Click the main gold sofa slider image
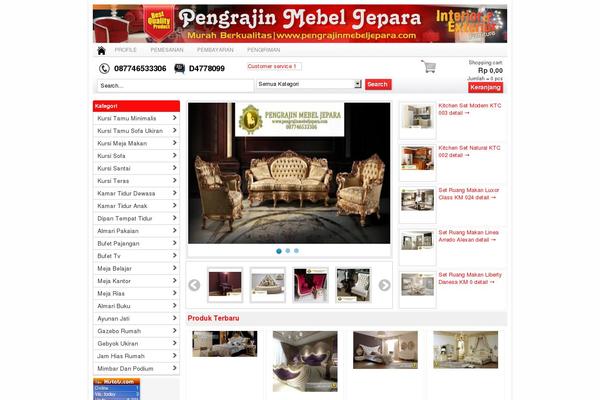This screenshot has height=400, width=600. [289, 173]
